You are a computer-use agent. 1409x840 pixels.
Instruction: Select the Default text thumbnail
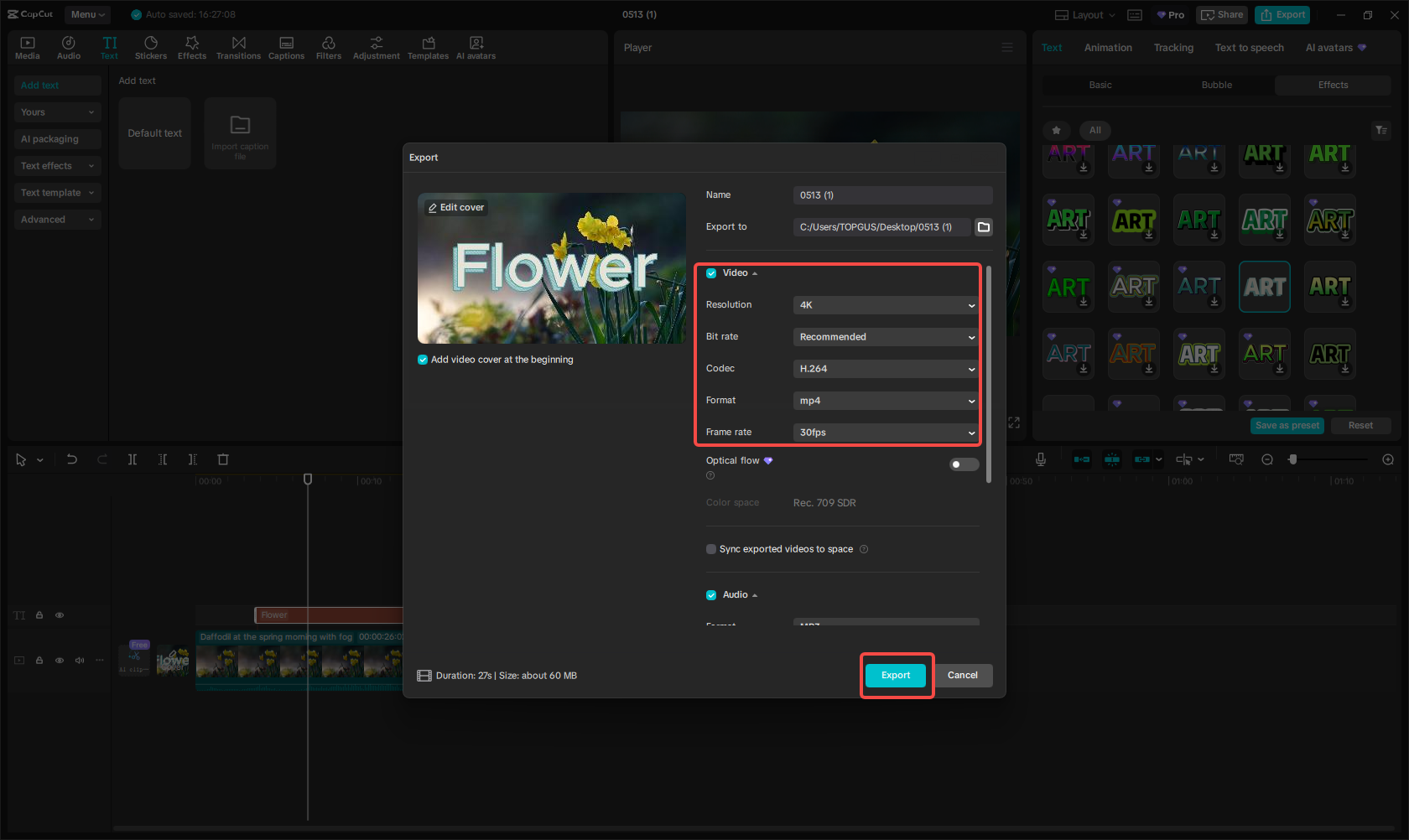click(x=154, y=133)
